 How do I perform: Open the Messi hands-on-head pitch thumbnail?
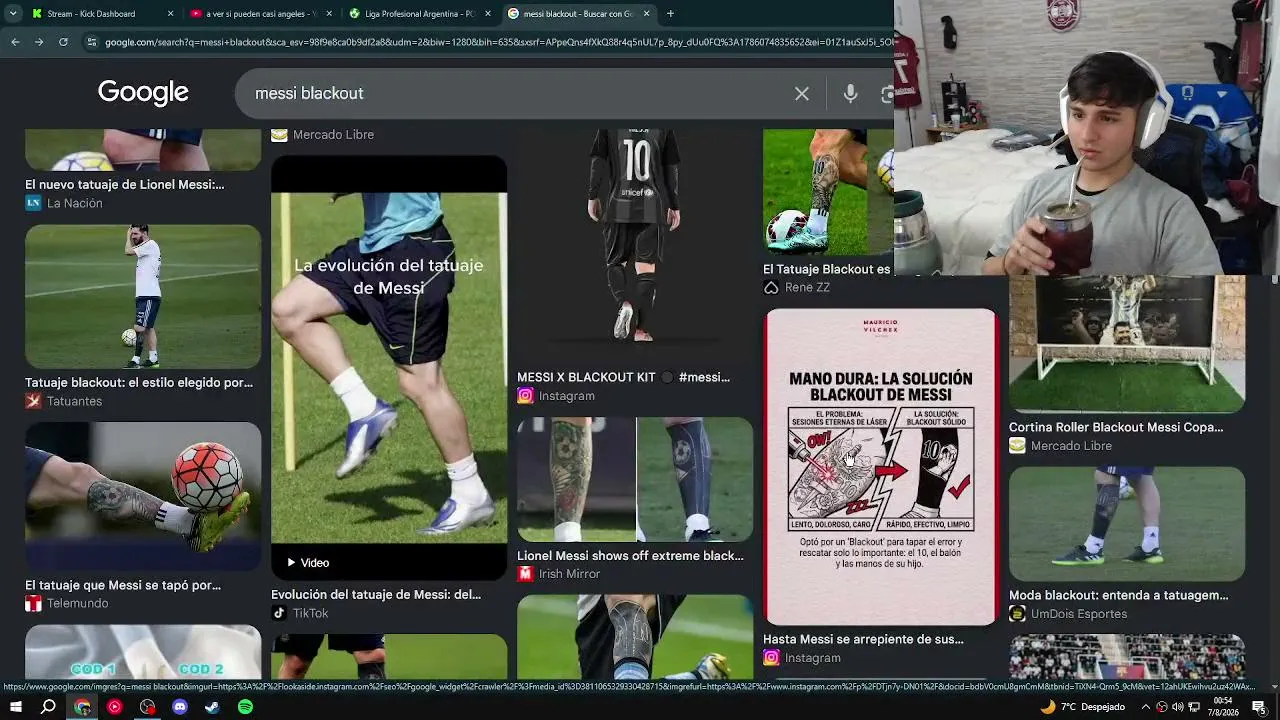tap(143, 296)
